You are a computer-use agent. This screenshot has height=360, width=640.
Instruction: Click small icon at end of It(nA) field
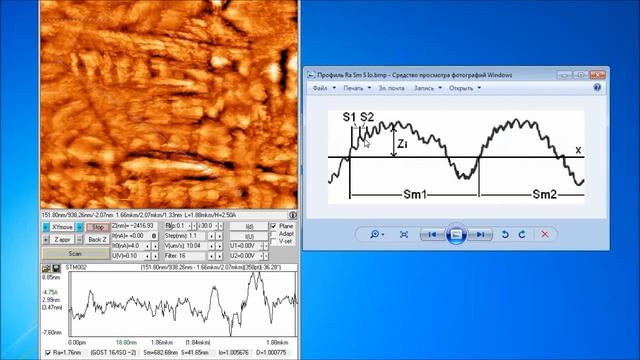point(154,236)
